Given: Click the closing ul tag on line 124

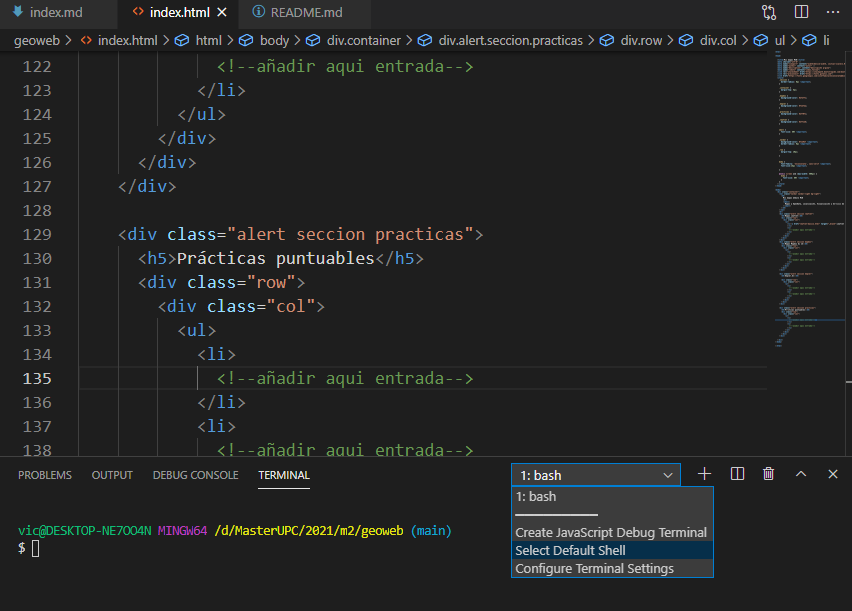Looking at the screenshot, I should [202, 114].
